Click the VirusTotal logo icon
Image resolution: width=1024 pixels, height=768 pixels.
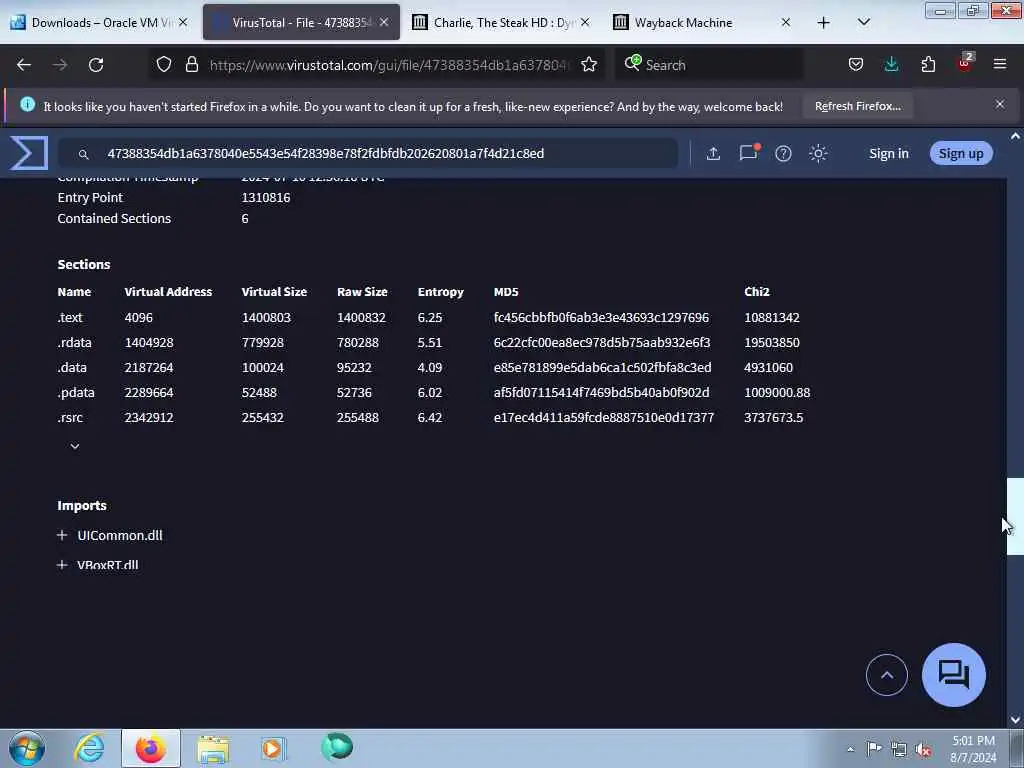29,153
